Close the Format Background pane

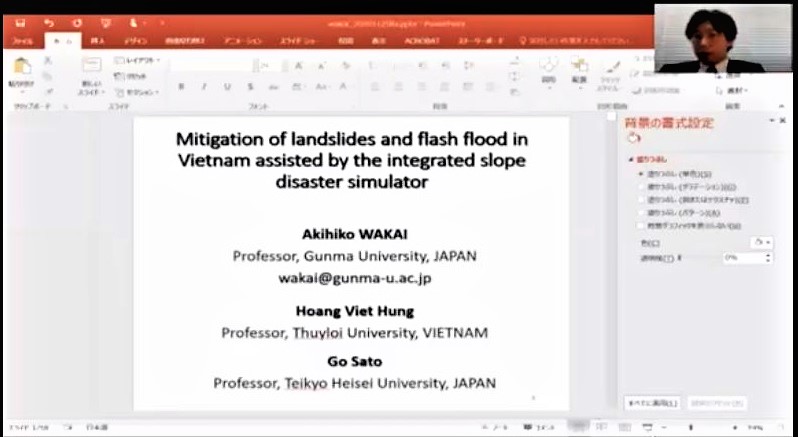pyautogui.click(x=783, y=121)
